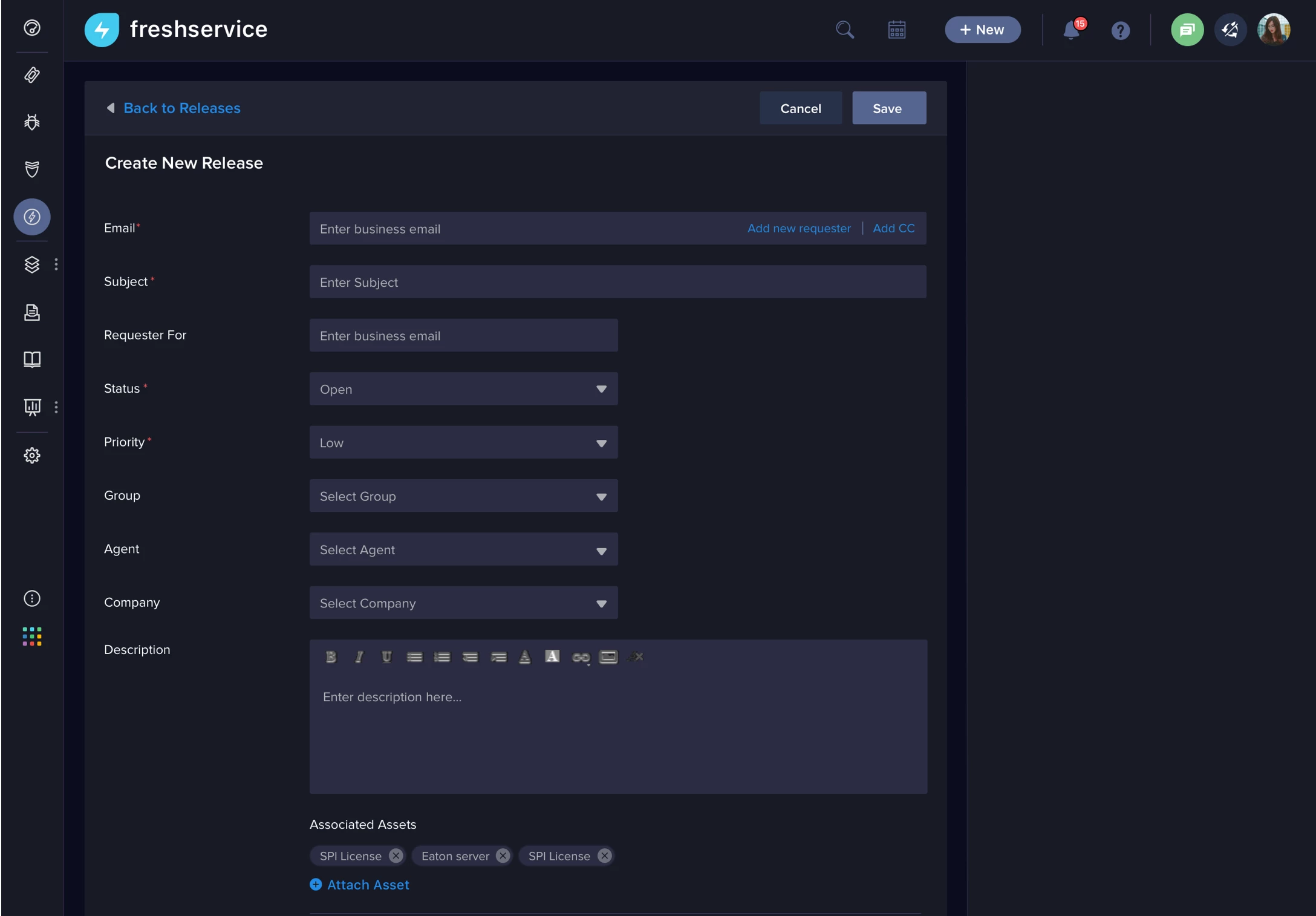Image resolution: width=1316 pixels, height=916 pixels.
Task: Click the New button in header
Action: pos(983,30)
